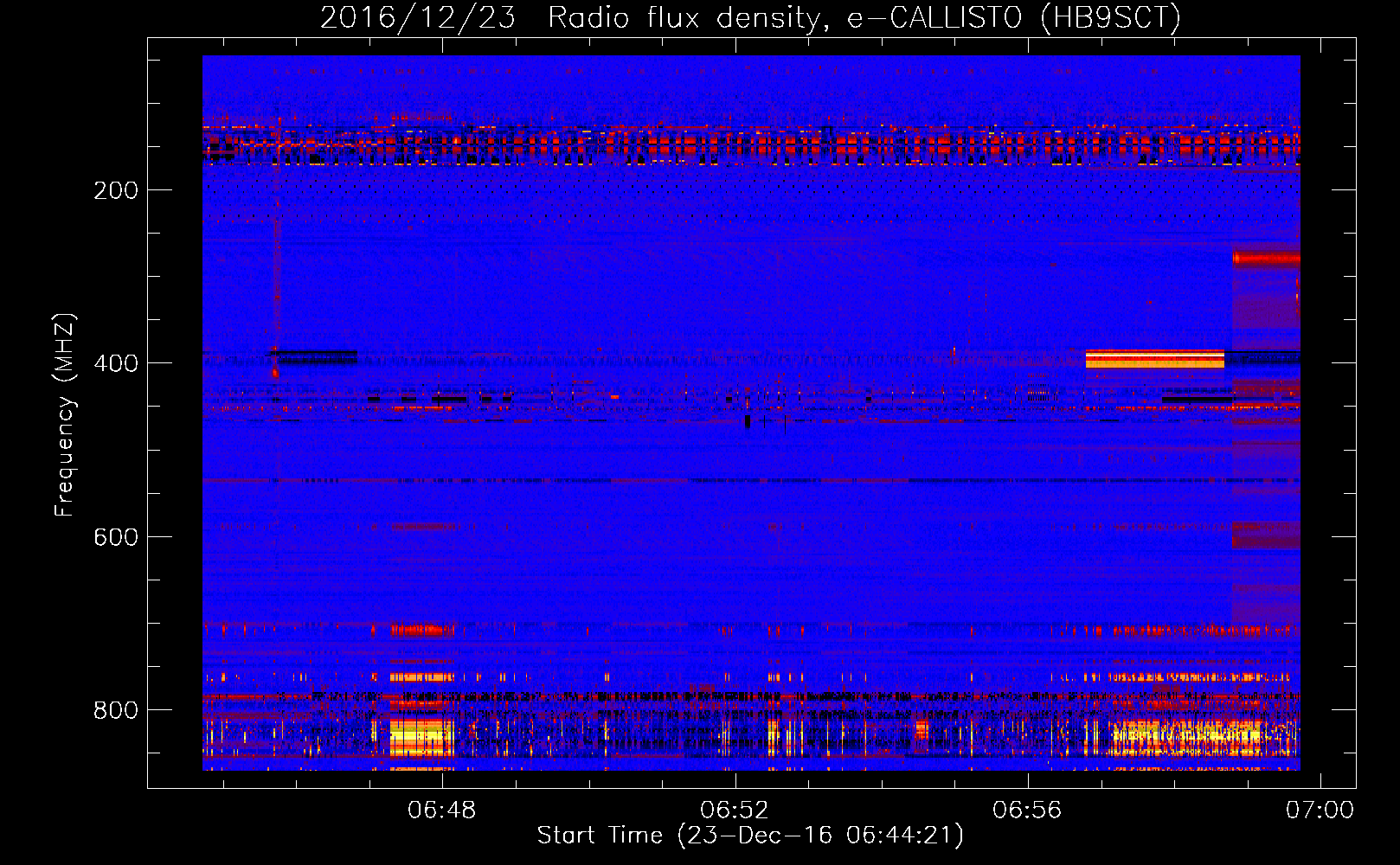Image resolution: width=1400 pixels, height=865 pixels.
Task: Click the bright yellow-red band near 400 MHz around 06:57
Action: (1155, 359)
